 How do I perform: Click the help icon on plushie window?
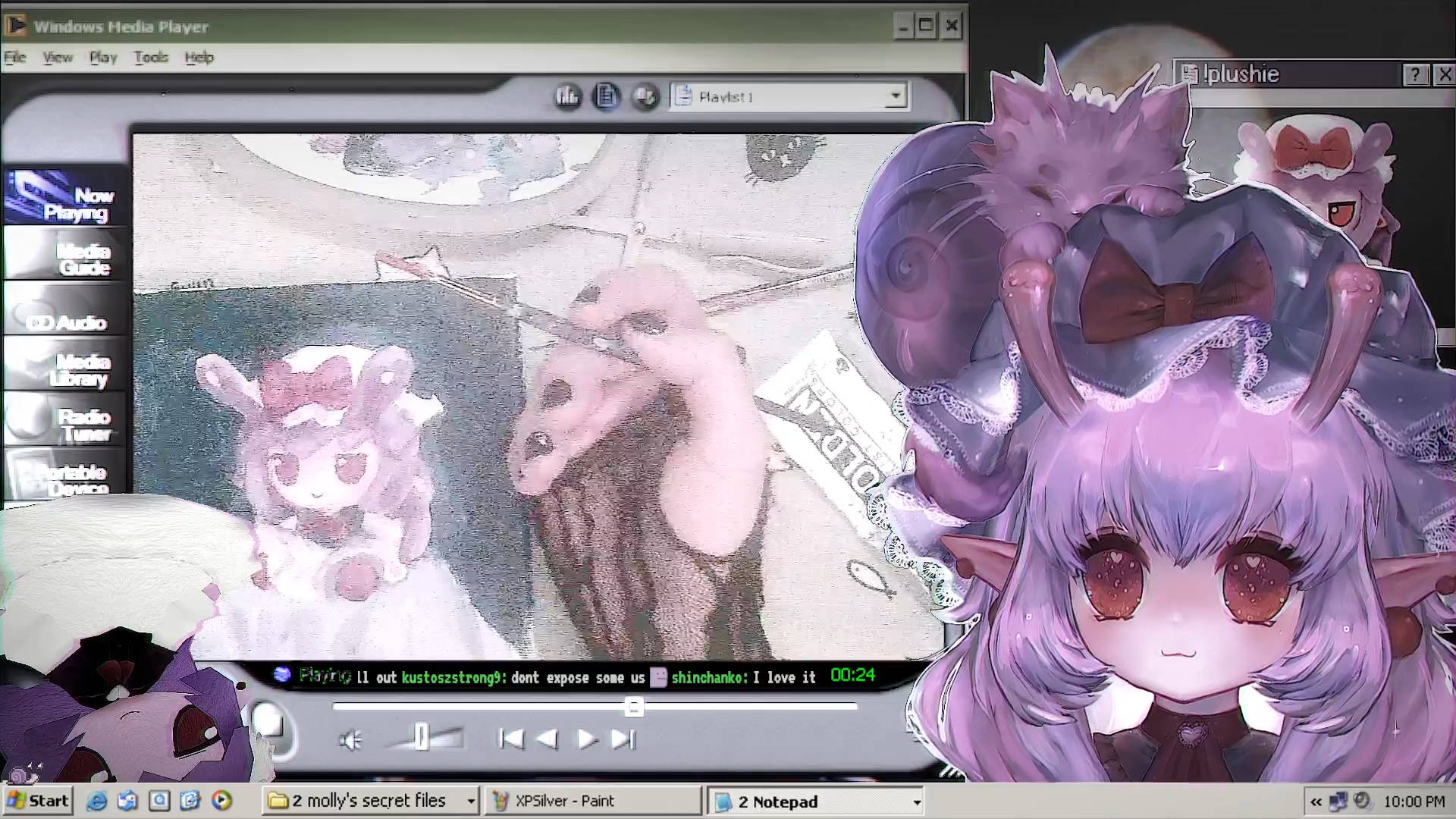pyautogui.click(x=1415, y=75)
